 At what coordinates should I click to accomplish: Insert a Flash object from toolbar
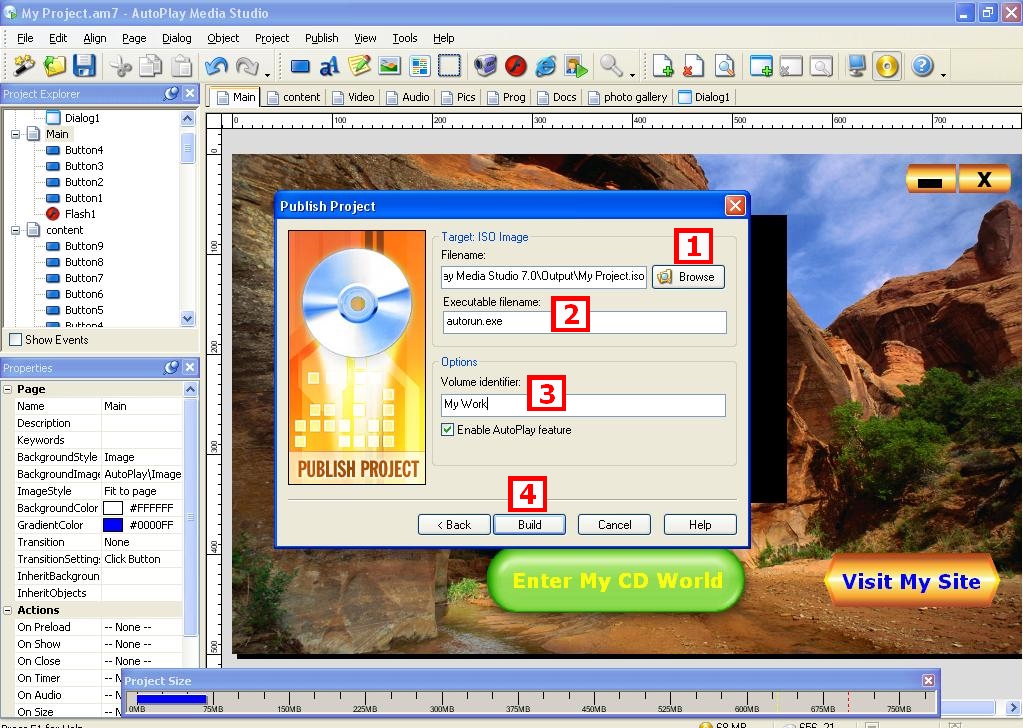515,67
